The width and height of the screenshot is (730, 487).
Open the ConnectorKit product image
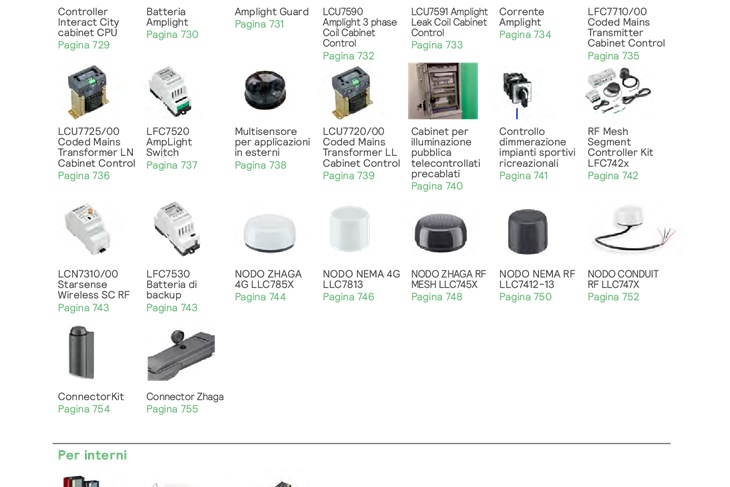[81, 352]
